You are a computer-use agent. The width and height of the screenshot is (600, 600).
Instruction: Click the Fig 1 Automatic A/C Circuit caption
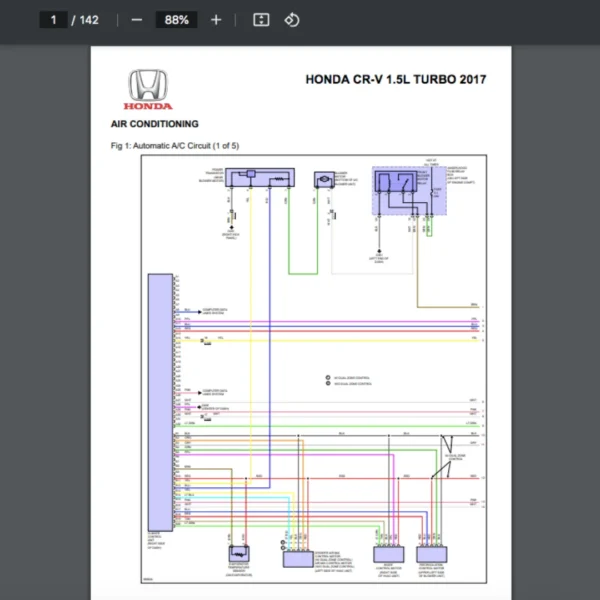pyautogui.click(x=175, y=146)
